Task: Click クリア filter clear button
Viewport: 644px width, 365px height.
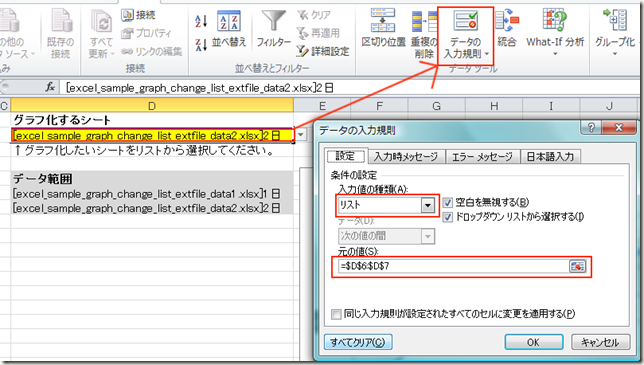Action: [x=313, y=15]
